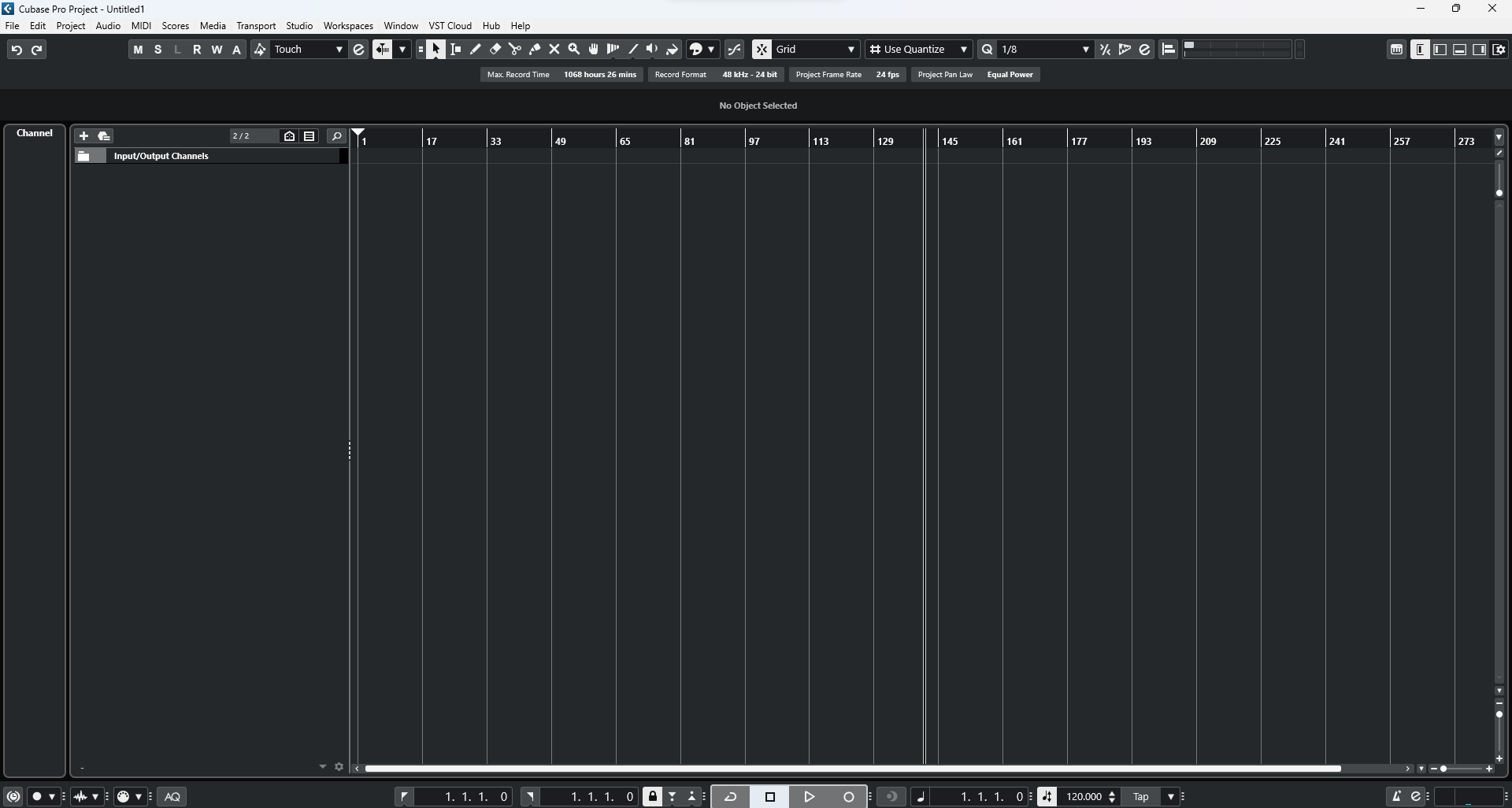The image size is (1512, 808).
Task: Open the Transport menu
Action: [257, 26]
